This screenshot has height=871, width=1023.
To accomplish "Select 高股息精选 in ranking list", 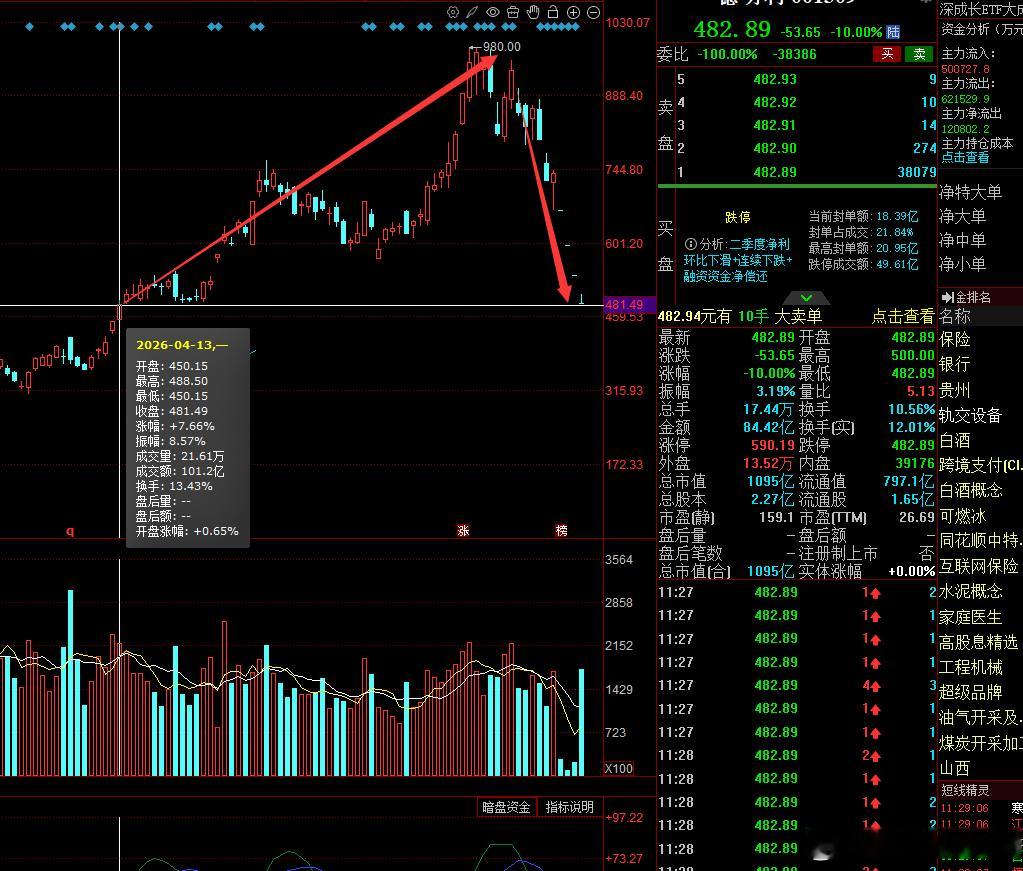I will [978, 643].
